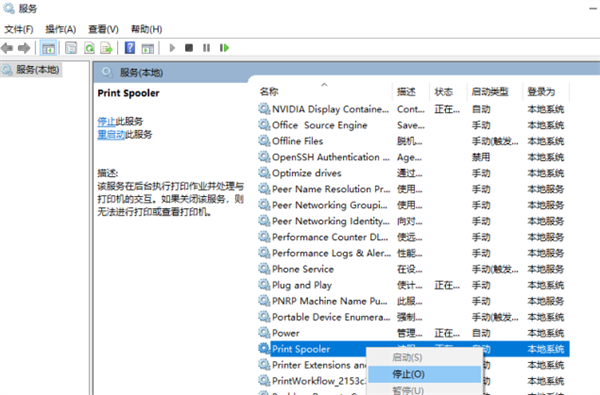Click the 服务(本地) header in the main pane
This screenshot has width=600, height=395.
pos(141,73)
